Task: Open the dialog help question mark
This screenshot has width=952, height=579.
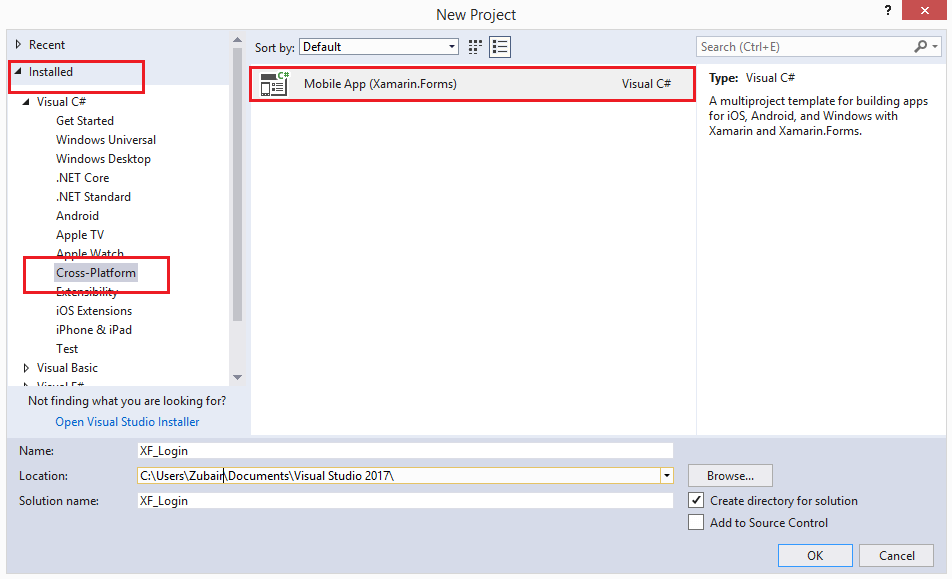Action: point(887,11)
